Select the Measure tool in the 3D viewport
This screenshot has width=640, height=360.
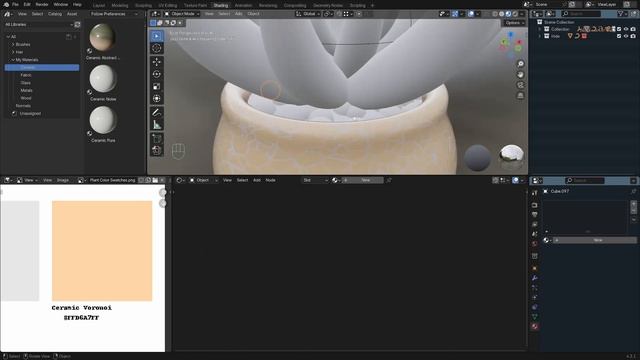[x=157, y=125]
